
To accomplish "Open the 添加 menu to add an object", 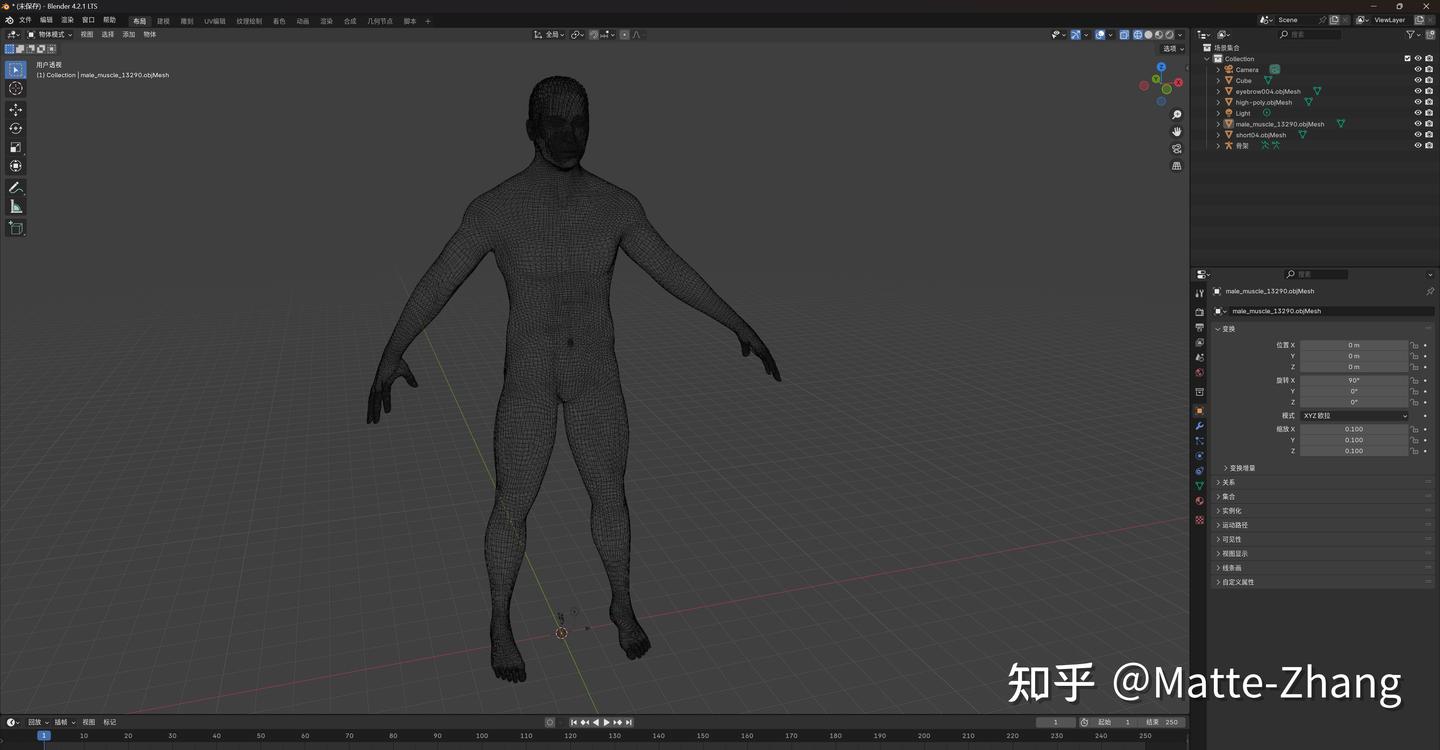I will (x=129, y=34).
